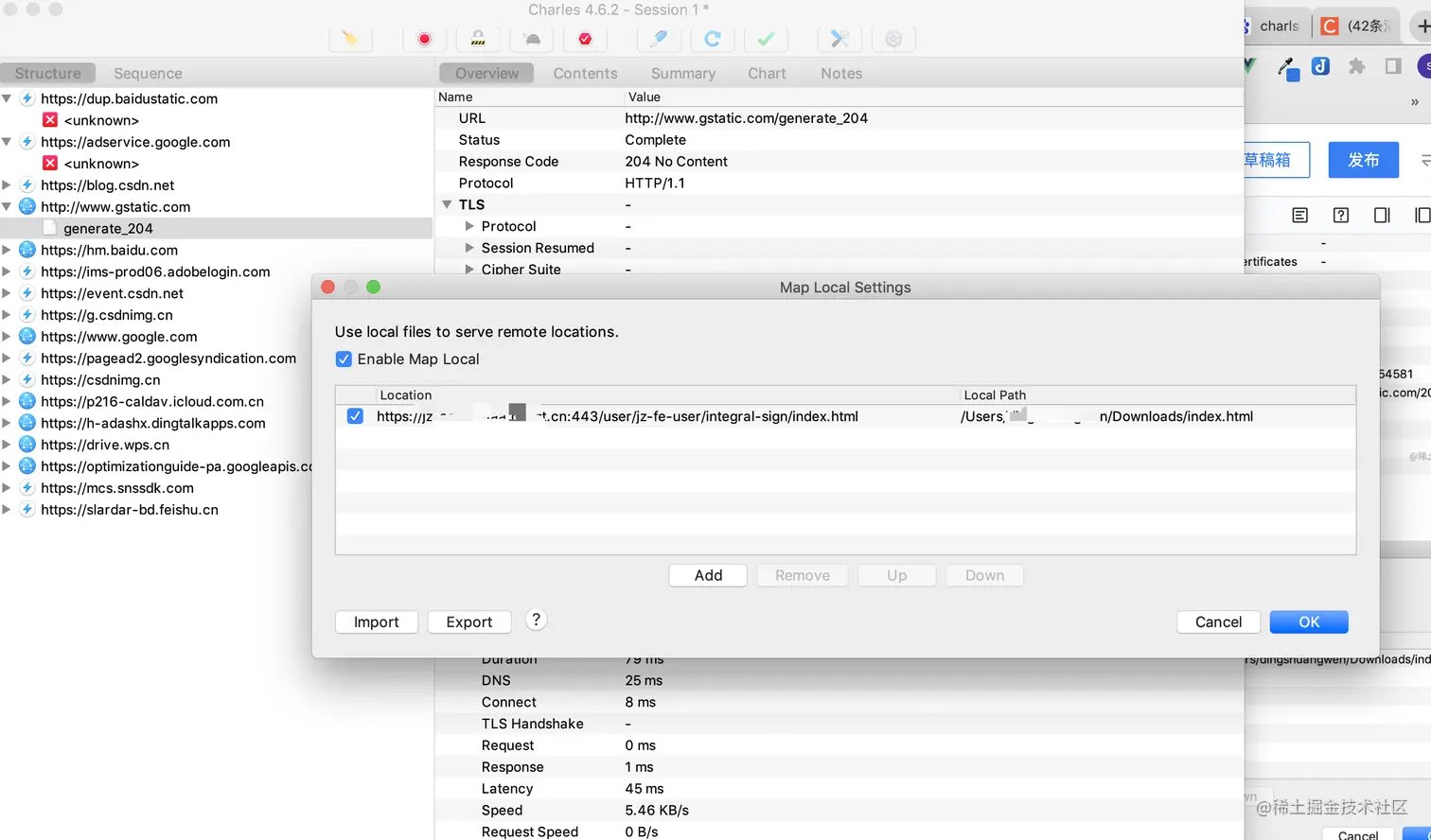Toggle recording with the red record button

424,39
